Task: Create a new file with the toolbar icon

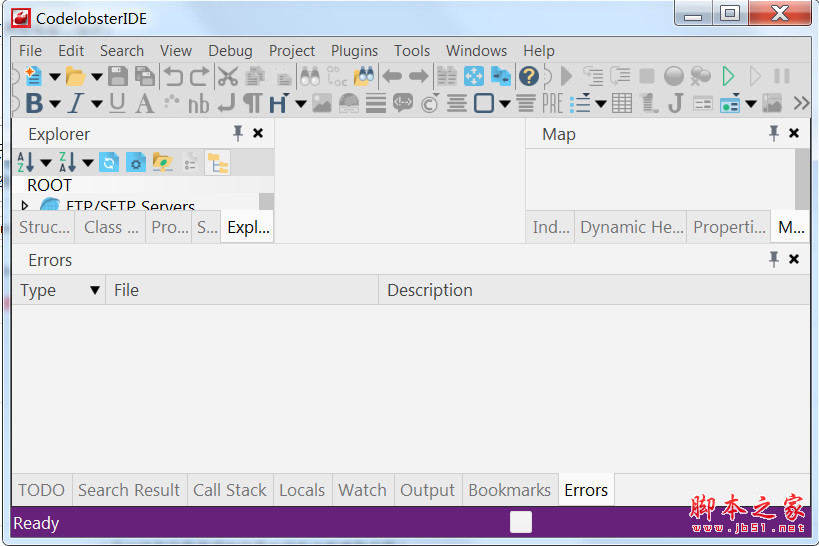Action: pyautogui.click(x=33, y=76)
